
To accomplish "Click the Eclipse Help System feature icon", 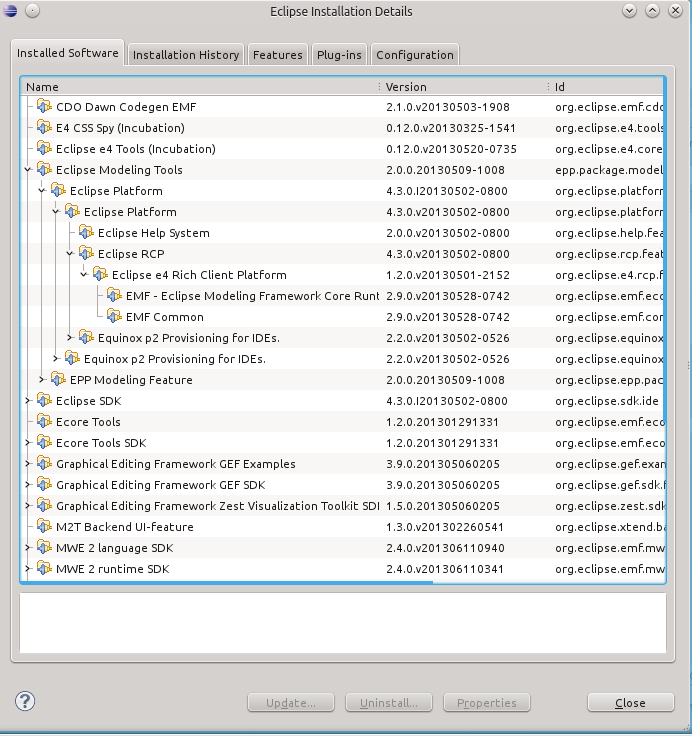I will [86, 232].
